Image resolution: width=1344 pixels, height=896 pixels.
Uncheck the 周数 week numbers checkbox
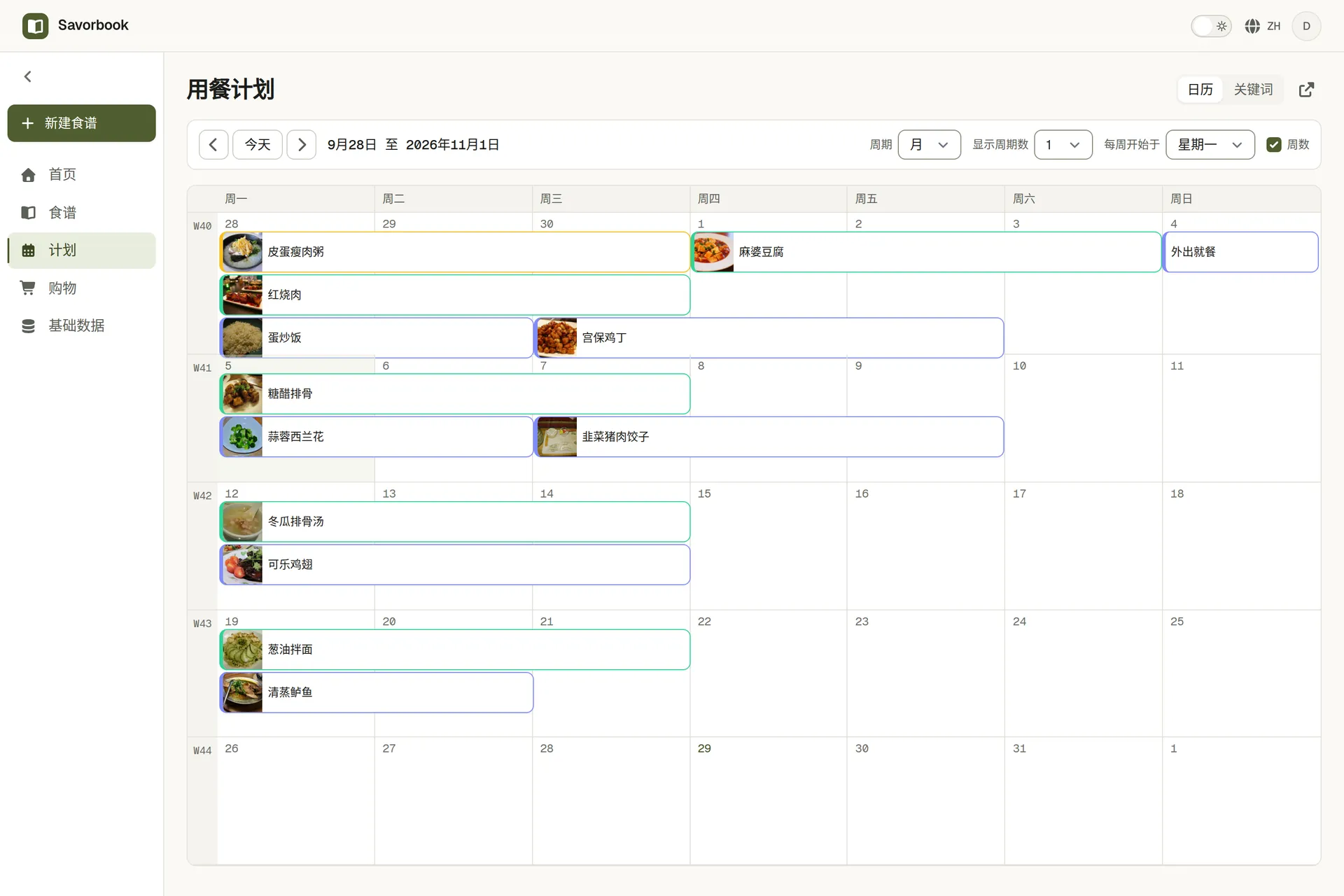click(1274, 145)
